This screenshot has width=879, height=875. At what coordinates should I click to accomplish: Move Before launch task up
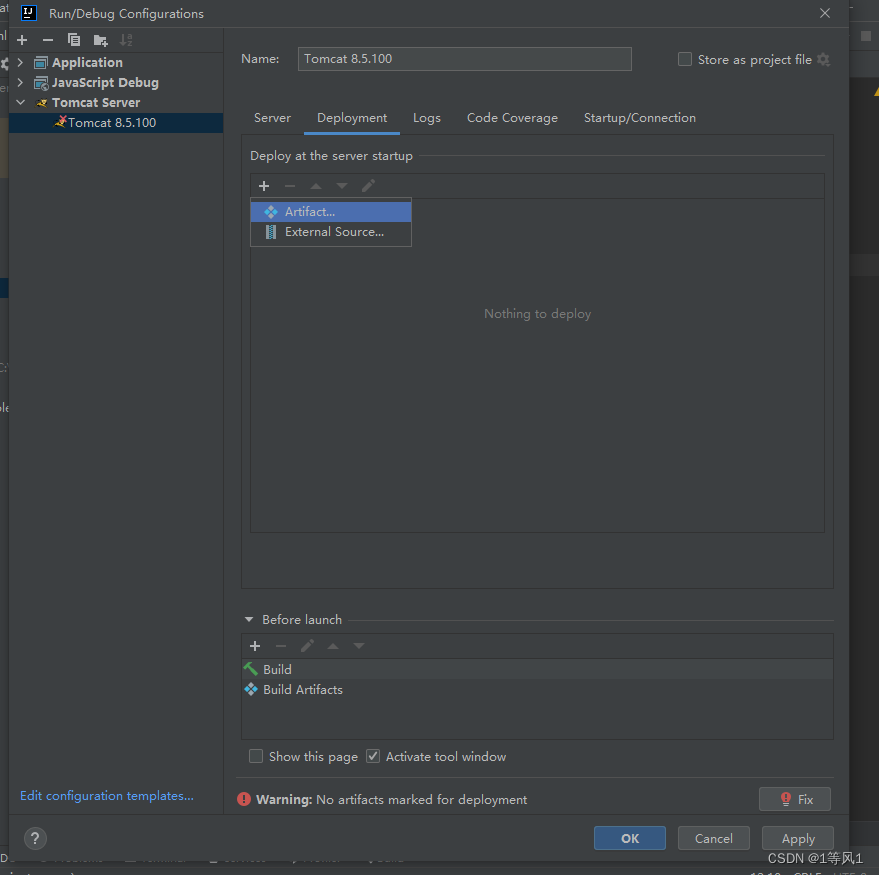(x=333, y=646)
